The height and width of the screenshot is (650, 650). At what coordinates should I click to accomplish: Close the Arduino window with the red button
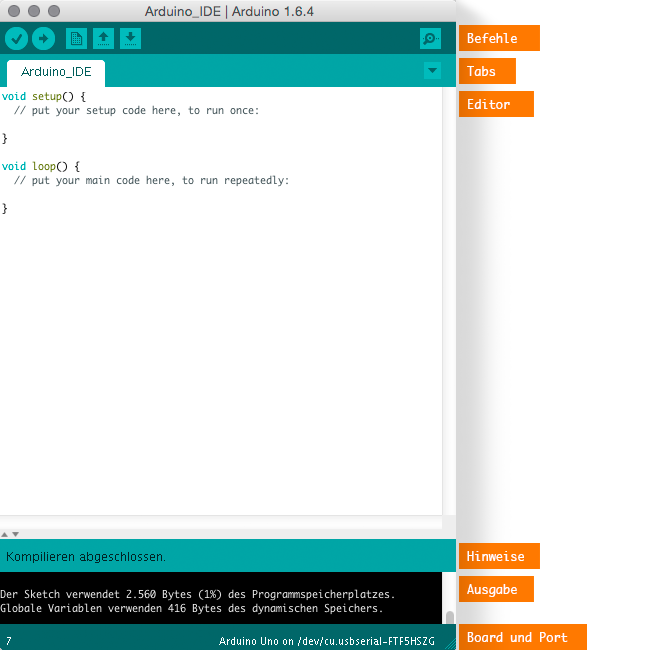tap(15, 10)
